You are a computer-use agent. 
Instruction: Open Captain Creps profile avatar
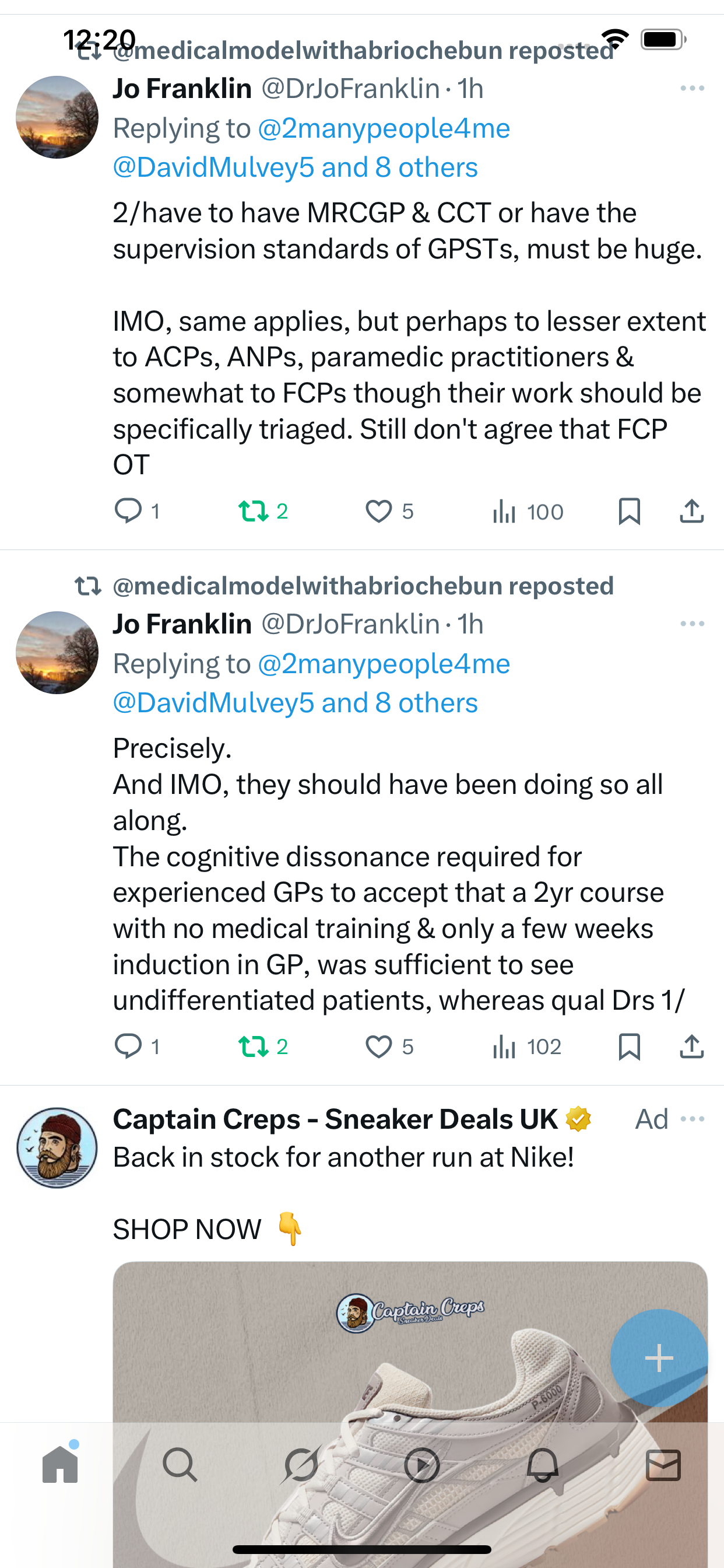point(57,1147)
